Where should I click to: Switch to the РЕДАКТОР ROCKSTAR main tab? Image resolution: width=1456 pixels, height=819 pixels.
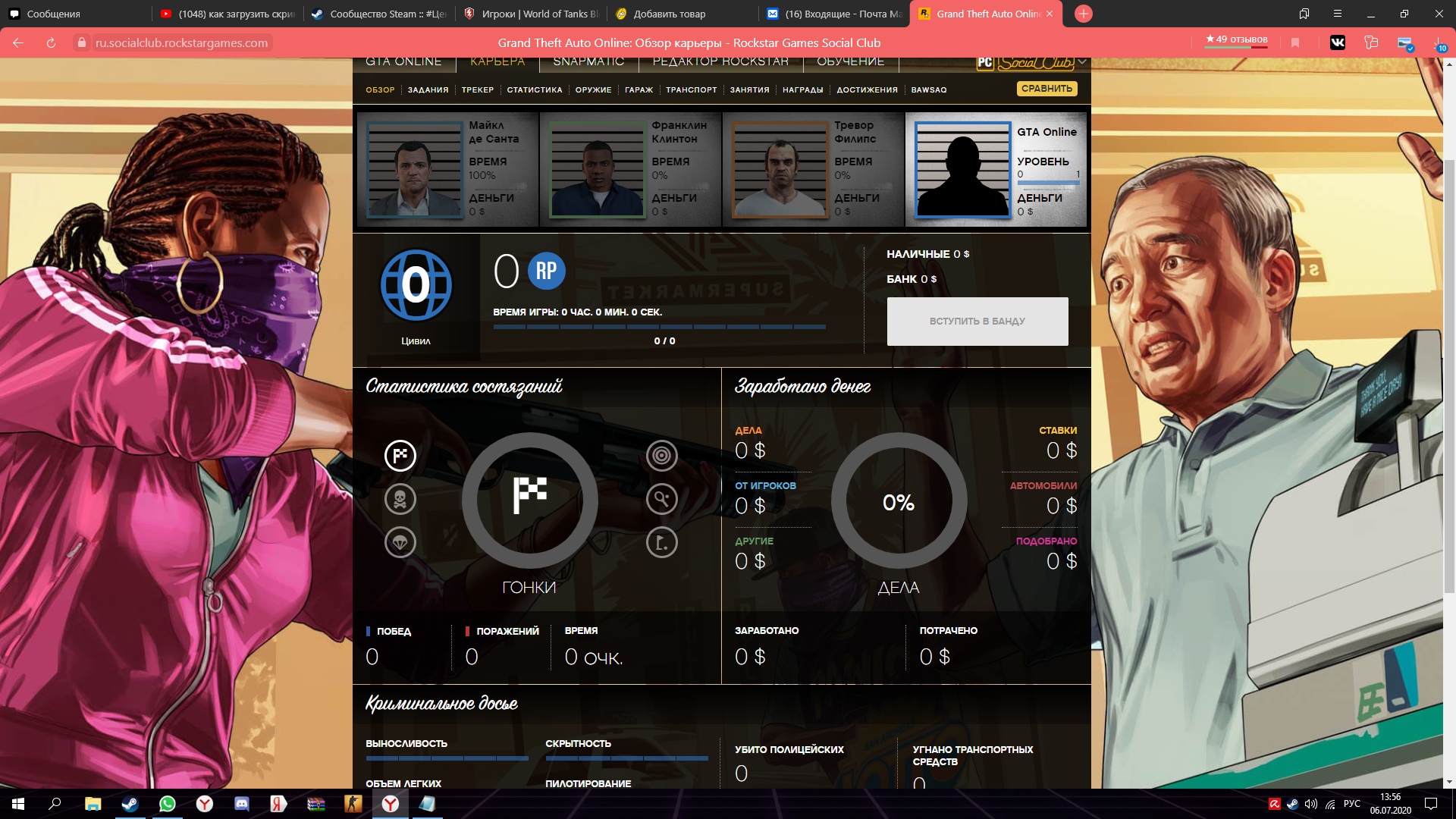pos(720,62)
